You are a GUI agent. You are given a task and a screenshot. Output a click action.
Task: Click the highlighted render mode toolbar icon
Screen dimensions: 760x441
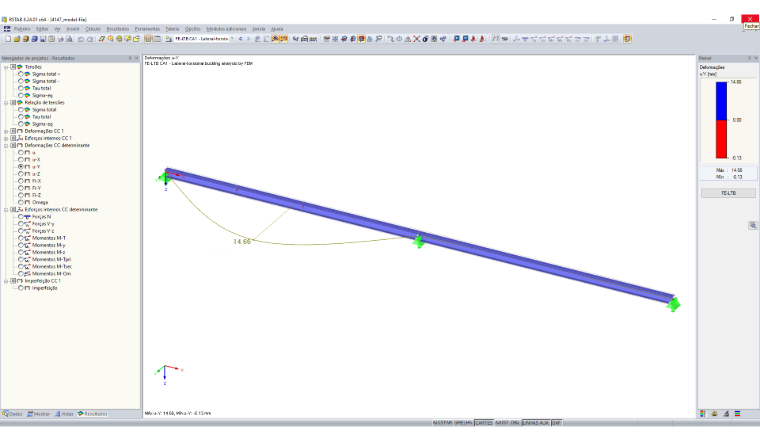[x=361, y=39]
